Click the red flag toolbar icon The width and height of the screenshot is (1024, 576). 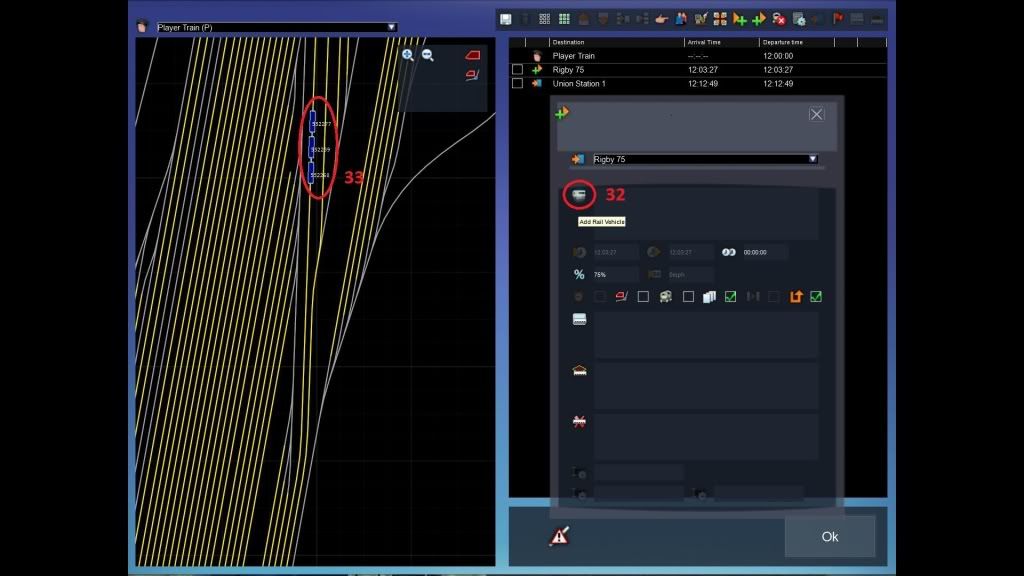(838, 18)
